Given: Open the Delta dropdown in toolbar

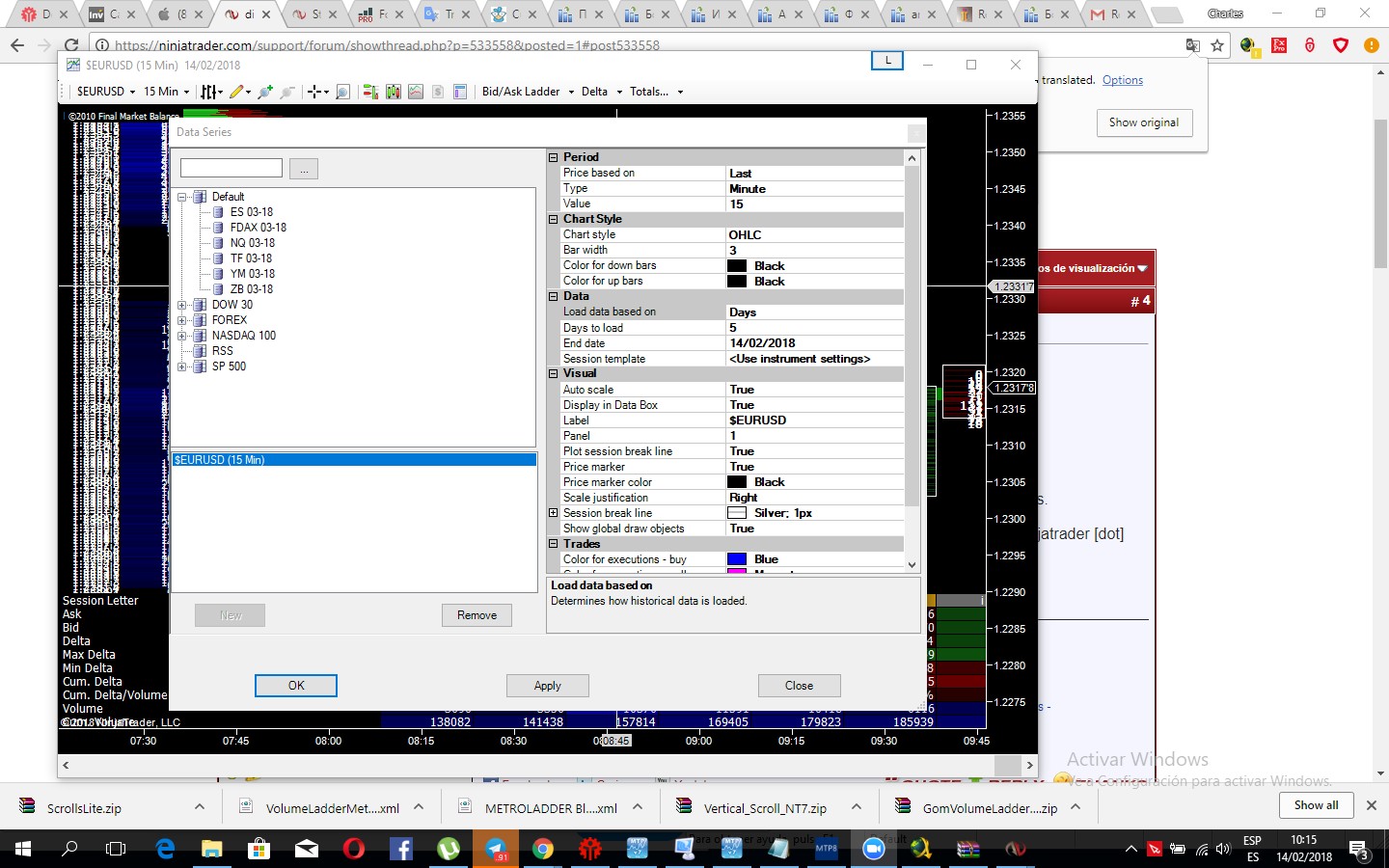Looking at the screenshot, I should pyautogui.click(x=602, y=92).
